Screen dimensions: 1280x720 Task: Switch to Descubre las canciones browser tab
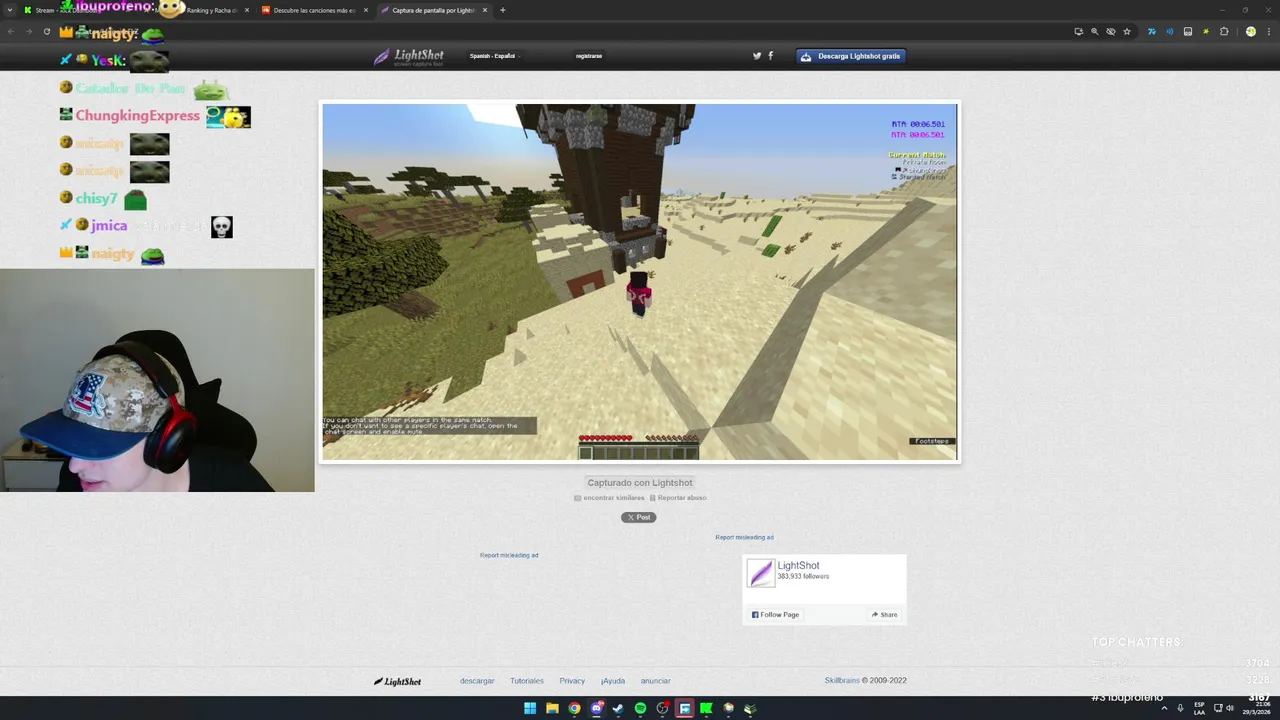(x=313, y=10)
